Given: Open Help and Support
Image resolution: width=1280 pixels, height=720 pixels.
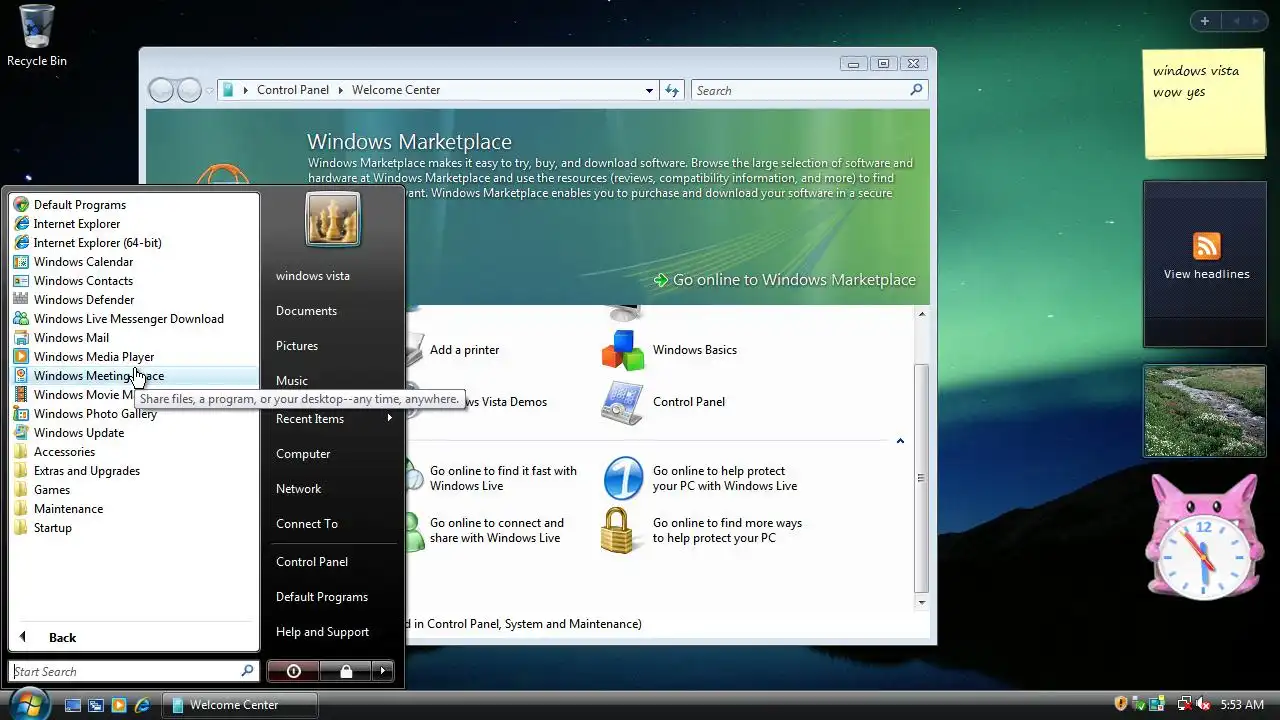Looking at the screenshot, I should click(x=322, y=632).
